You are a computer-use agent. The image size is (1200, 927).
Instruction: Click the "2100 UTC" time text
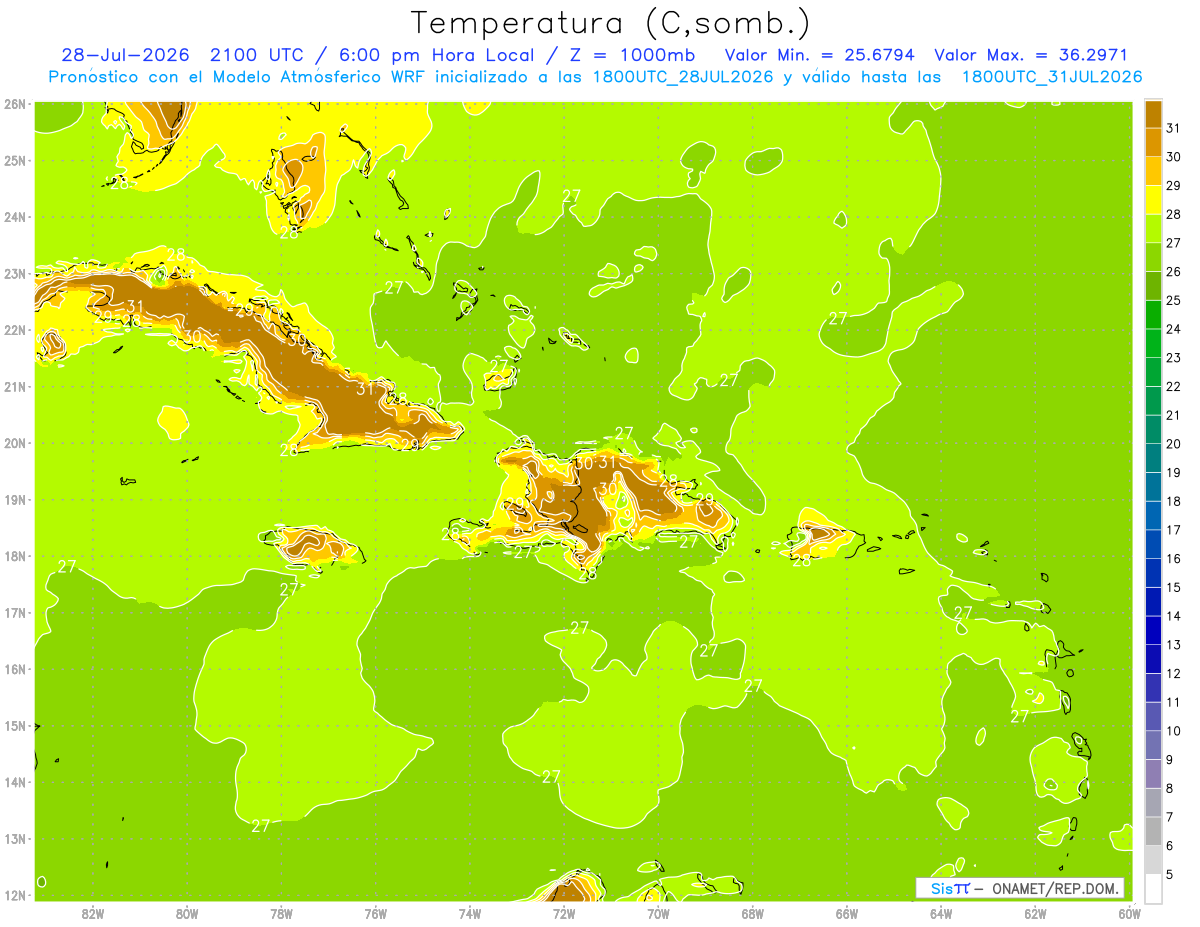[256, 55]
